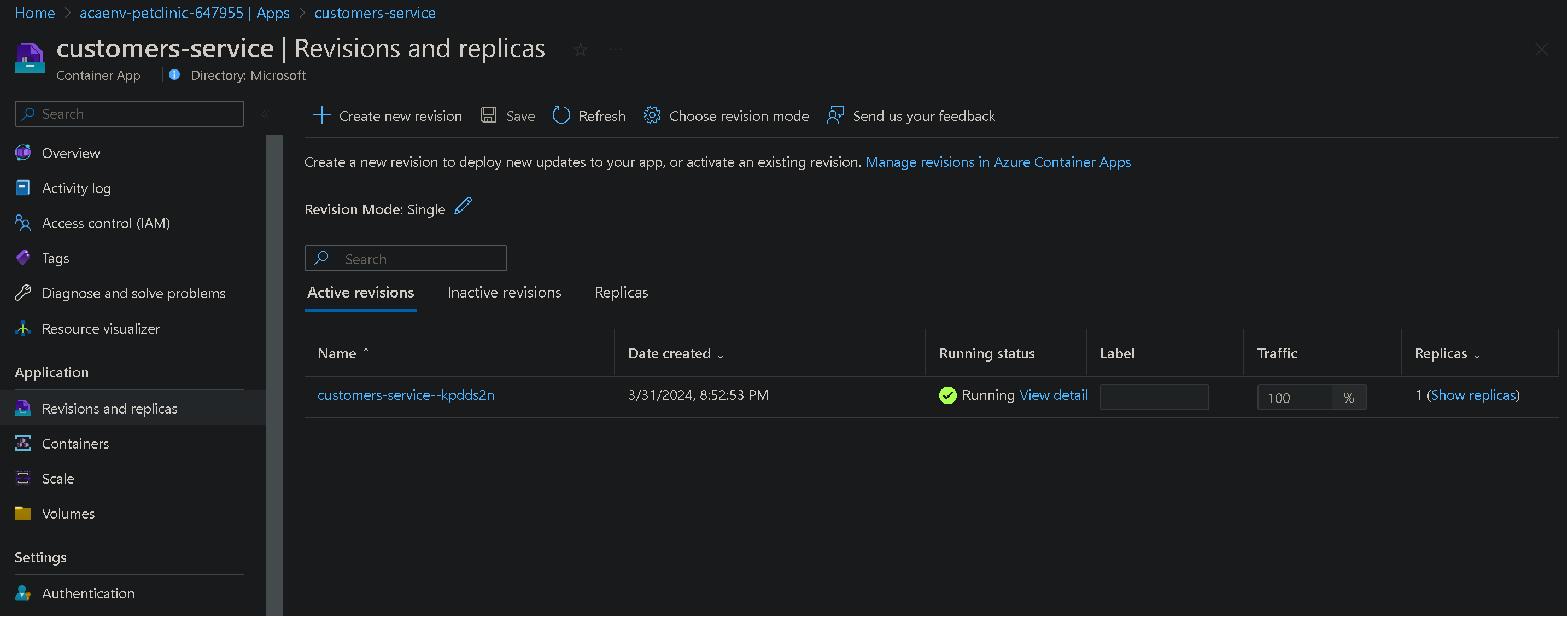Image resolution: width=1568 pixels, height=617 pixels.
Task: Click the Container App logo icon in header
Action: tap(30, 57)
